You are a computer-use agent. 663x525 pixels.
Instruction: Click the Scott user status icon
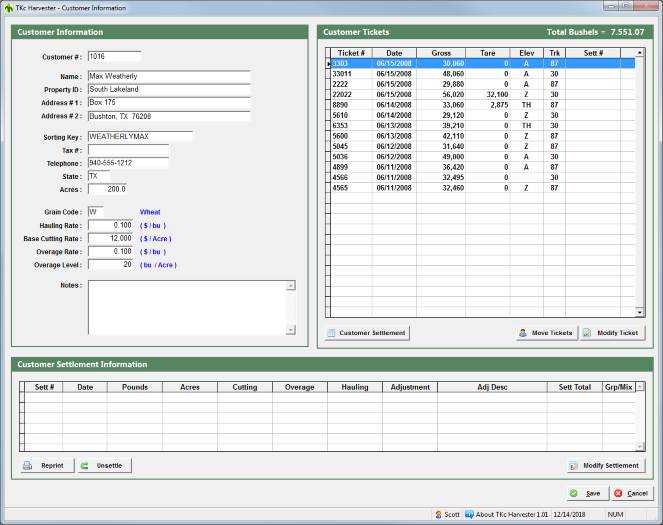coord(439,515)
